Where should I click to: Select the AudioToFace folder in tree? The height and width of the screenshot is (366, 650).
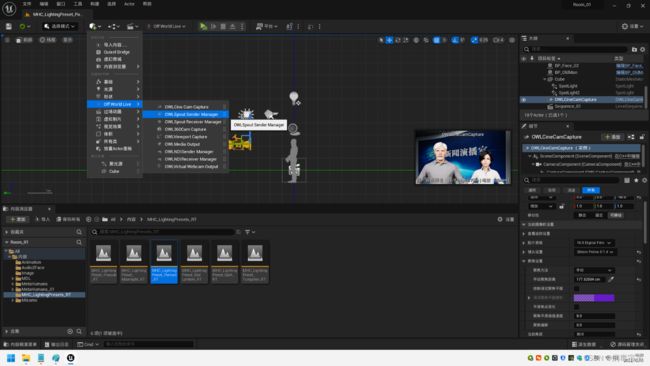coord(32,268)
